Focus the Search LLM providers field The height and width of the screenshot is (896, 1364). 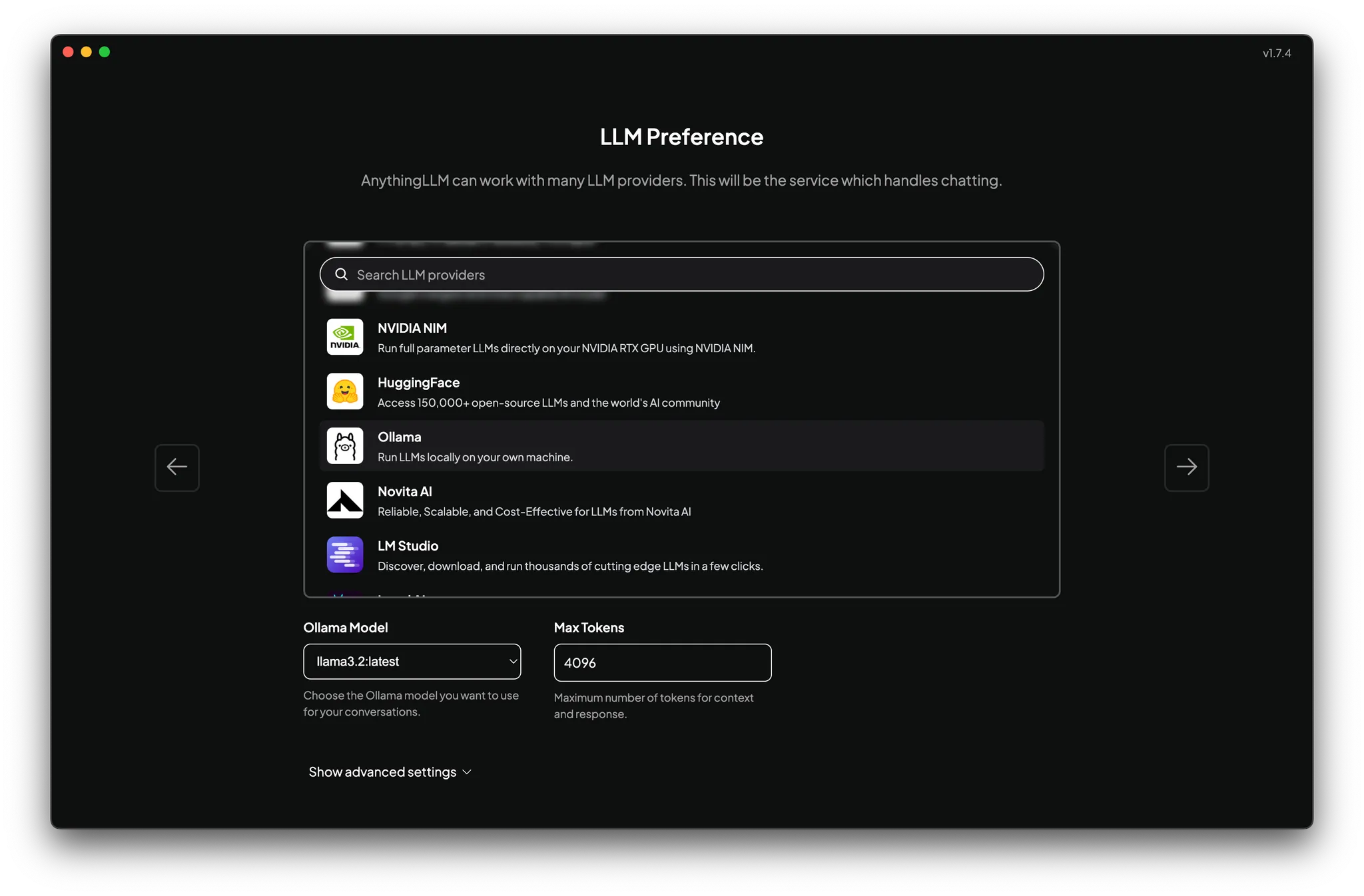tap(693, 275)
